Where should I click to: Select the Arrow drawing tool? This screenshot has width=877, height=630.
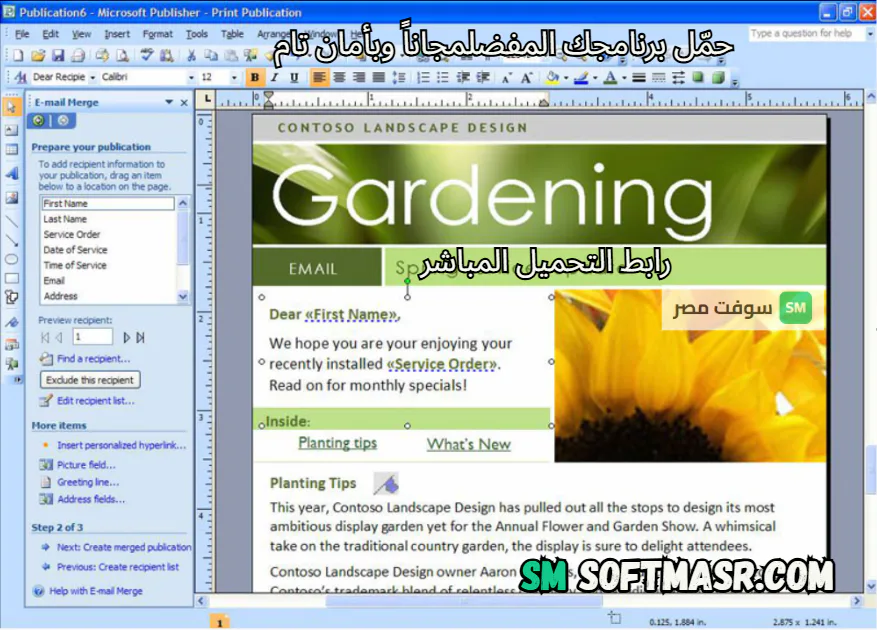(x=11, y=241)
